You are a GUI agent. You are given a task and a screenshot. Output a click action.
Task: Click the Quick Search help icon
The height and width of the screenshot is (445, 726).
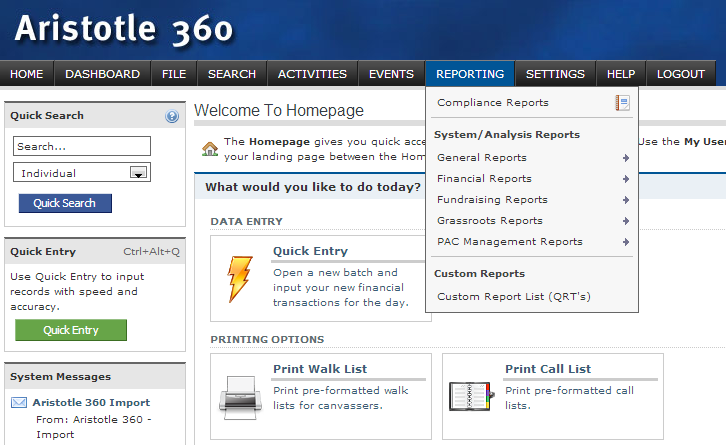tap(172, 116)
